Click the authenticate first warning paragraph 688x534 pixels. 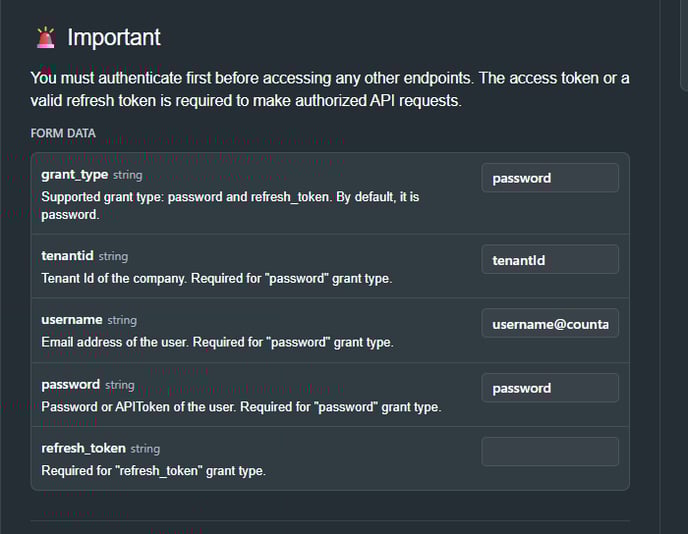[x=330, y=90]
